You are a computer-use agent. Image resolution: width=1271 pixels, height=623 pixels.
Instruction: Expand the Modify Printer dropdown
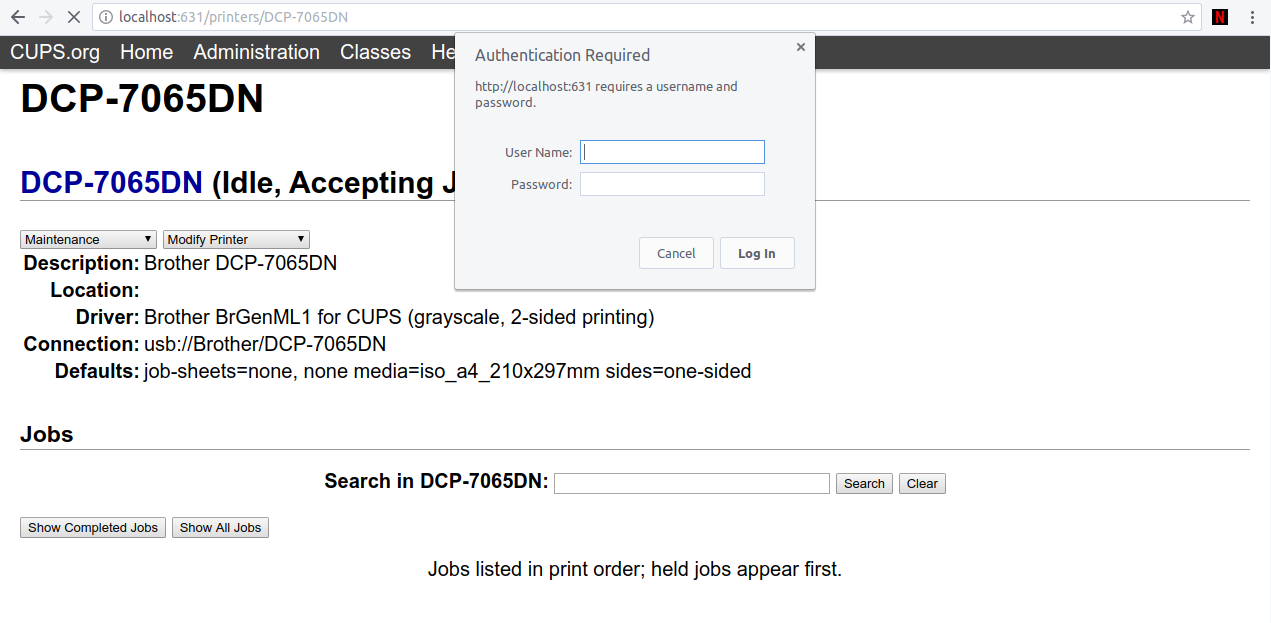click(x=236, y=239)
